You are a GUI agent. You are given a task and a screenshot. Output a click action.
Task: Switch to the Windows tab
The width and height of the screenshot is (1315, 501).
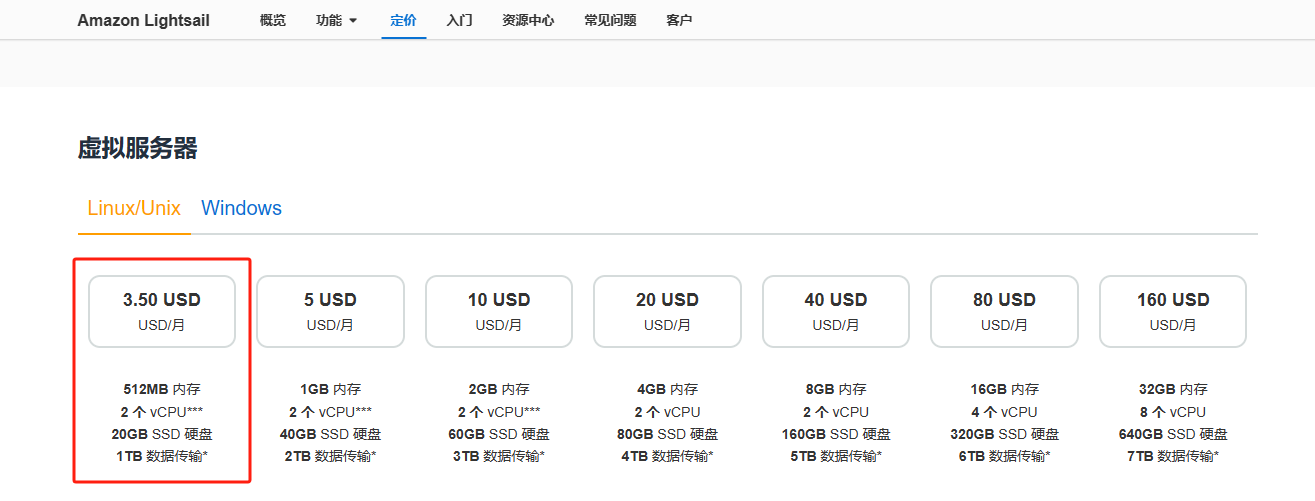click(241, 208)
